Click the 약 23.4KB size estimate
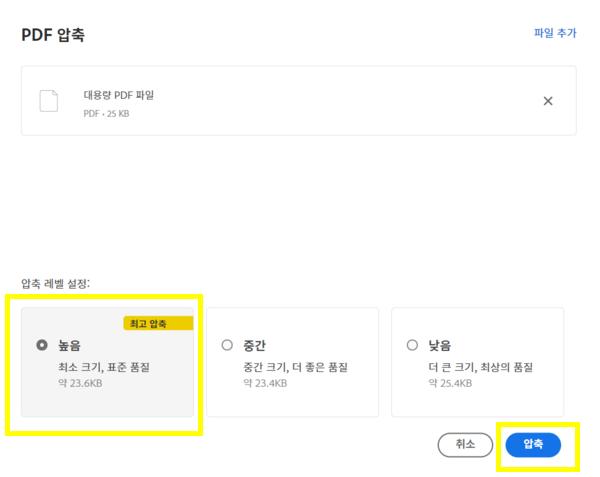The image size is (600, 477). pyautogui.click(x=265, y=383)
